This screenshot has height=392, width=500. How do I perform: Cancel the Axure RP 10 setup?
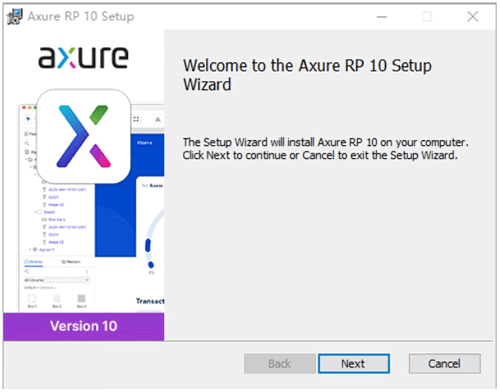pyautogui.click(x=445, y=363)
